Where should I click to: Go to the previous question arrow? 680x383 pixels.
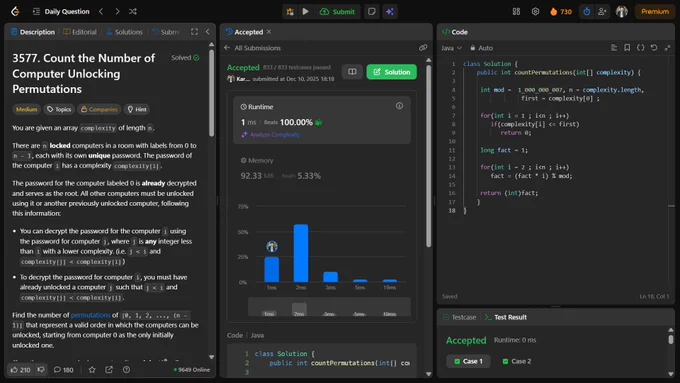pos(101,12)
